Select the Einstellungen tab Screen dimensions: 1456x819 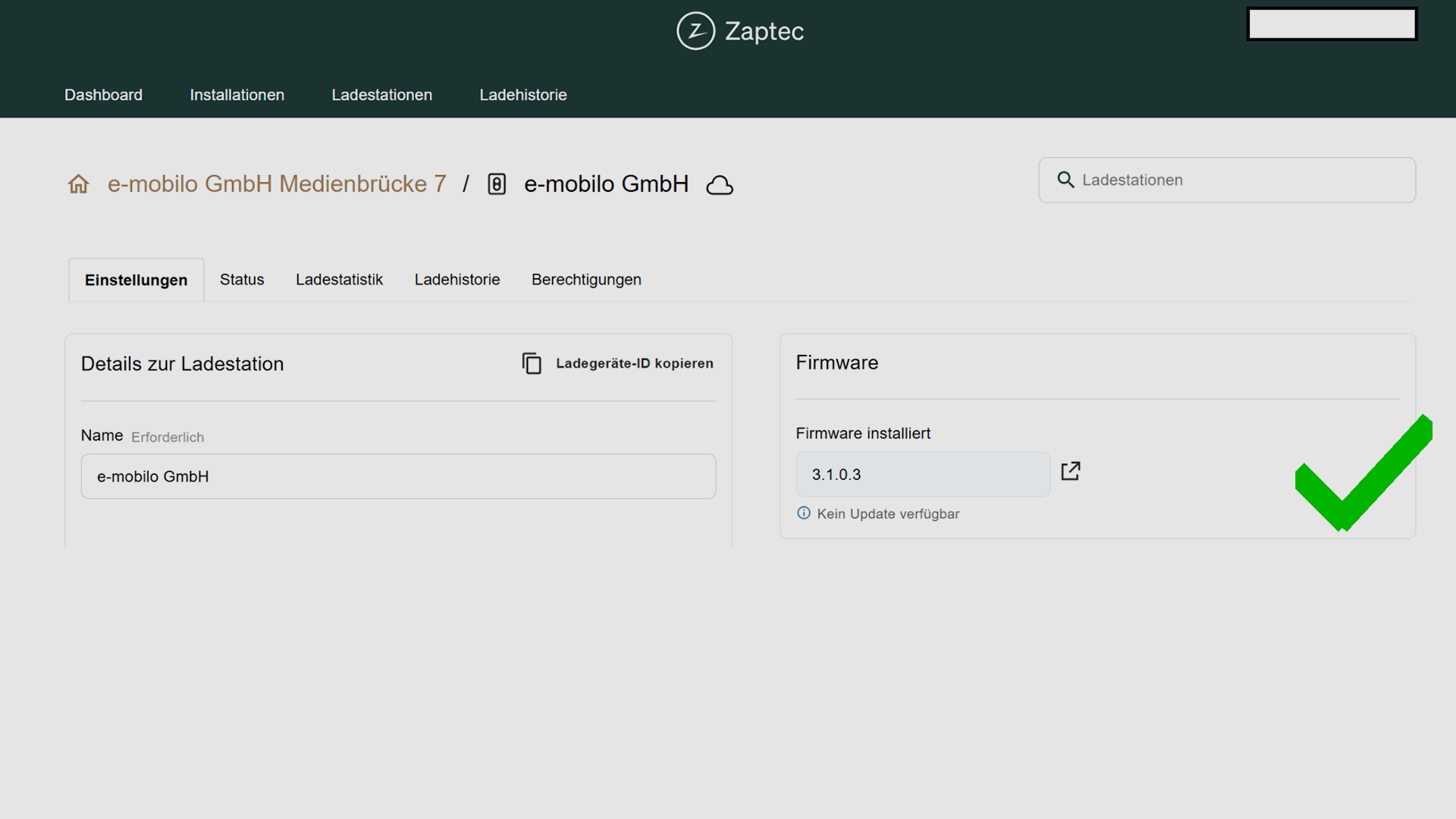tap(136, 280)
